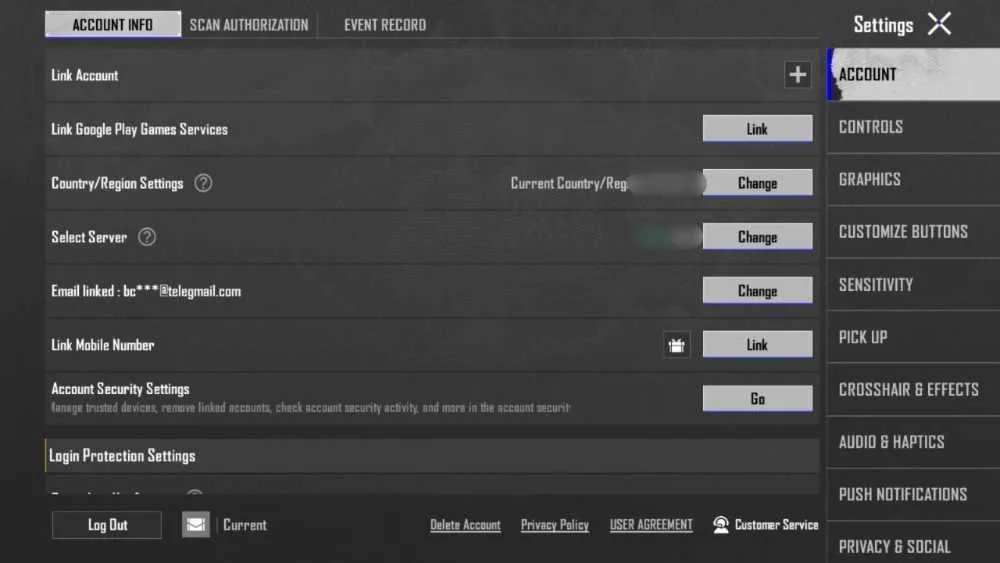The image size is (1000, 563).
Task: Select the Account settings category
Action: (913, 75)
